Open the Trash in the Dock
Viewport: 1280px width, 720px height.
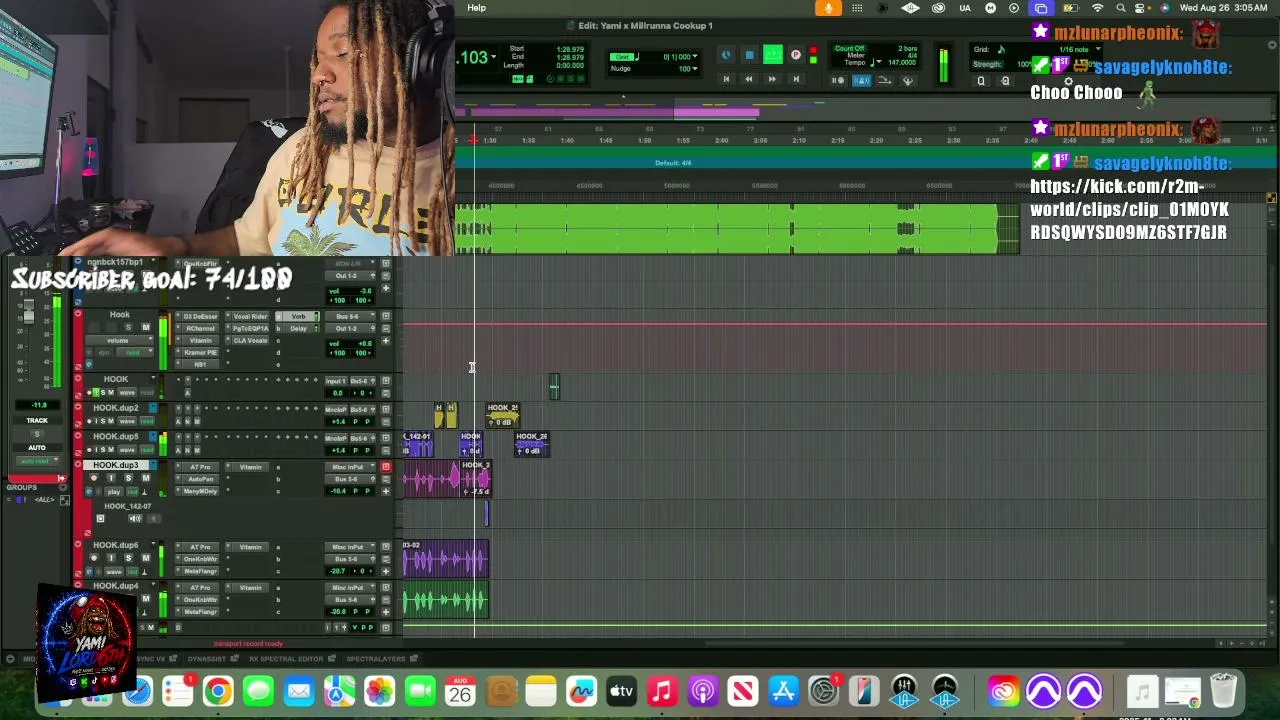pyautogui.click(x=1223, y=691)
